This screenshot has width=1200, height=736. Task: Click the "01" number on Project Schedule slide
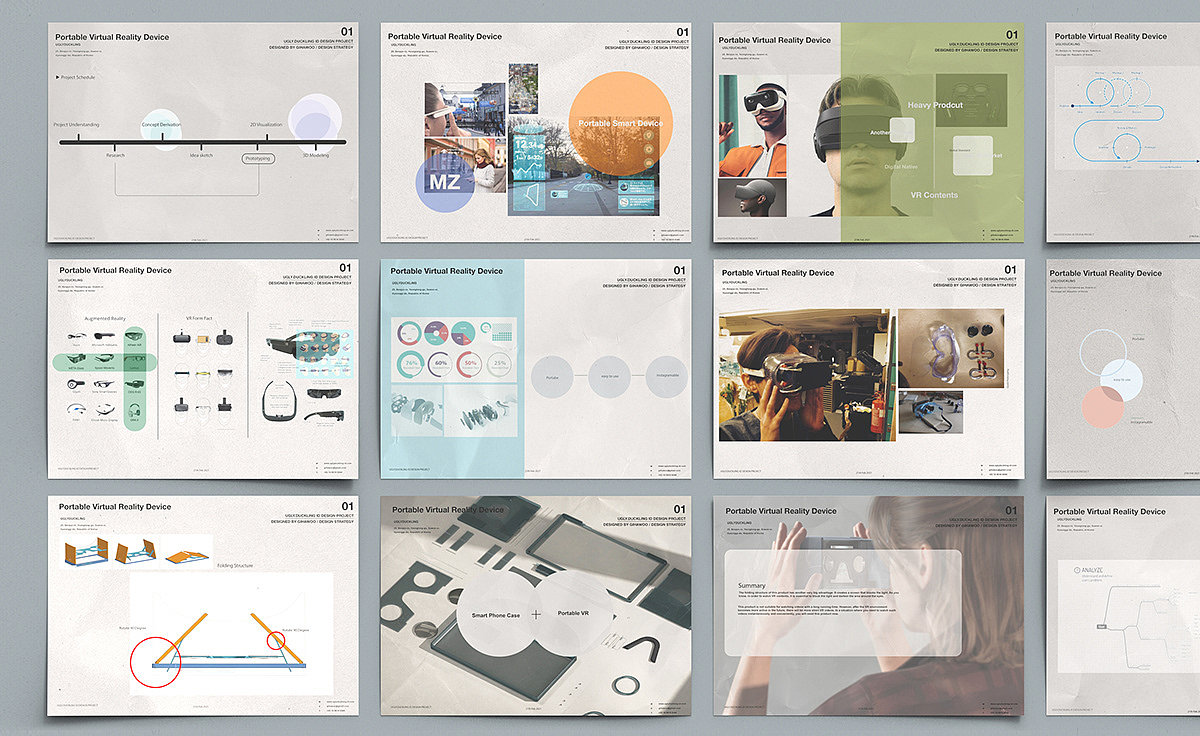[347, 33]
